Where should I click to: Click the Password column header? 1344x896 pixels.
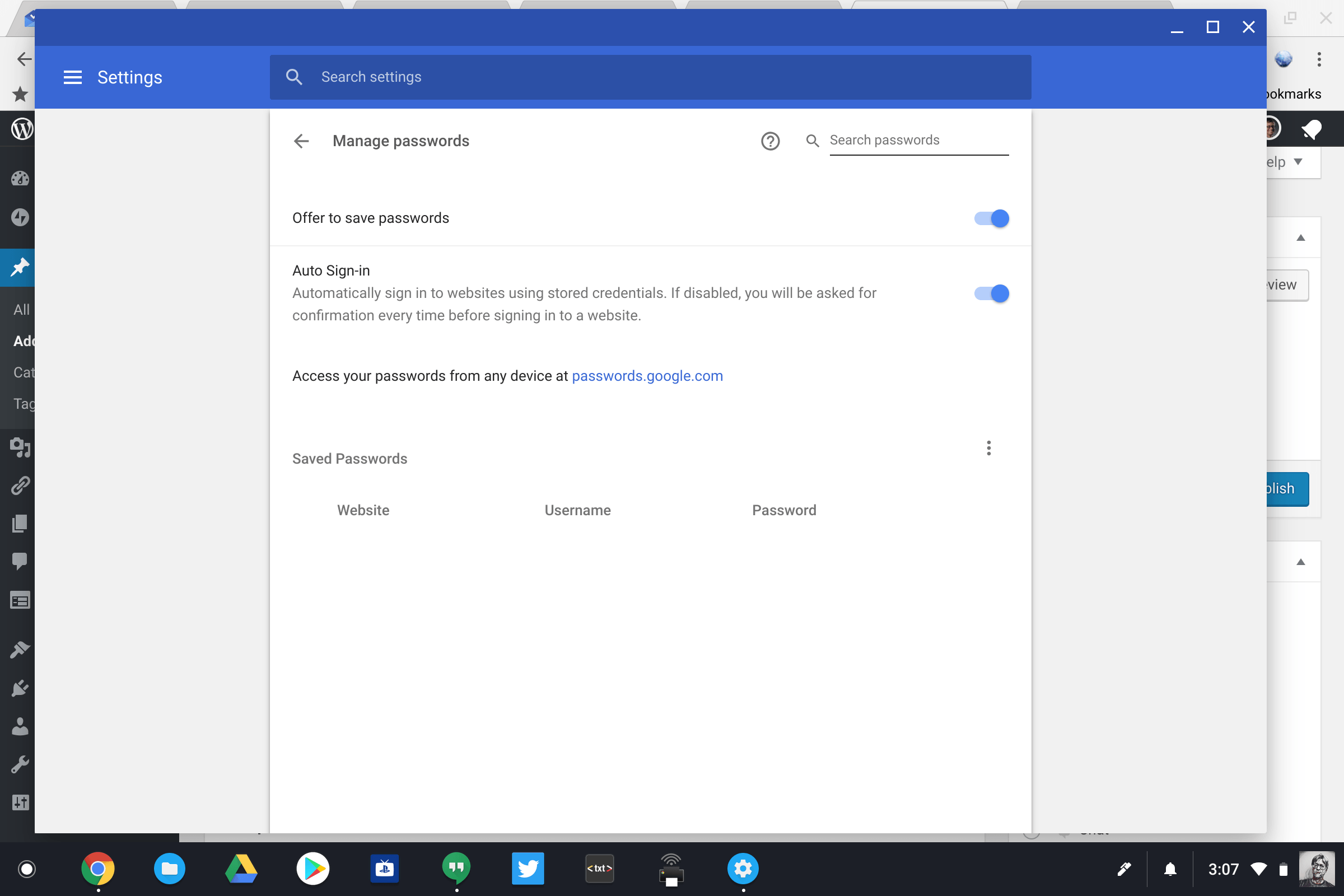coord(784,510)
